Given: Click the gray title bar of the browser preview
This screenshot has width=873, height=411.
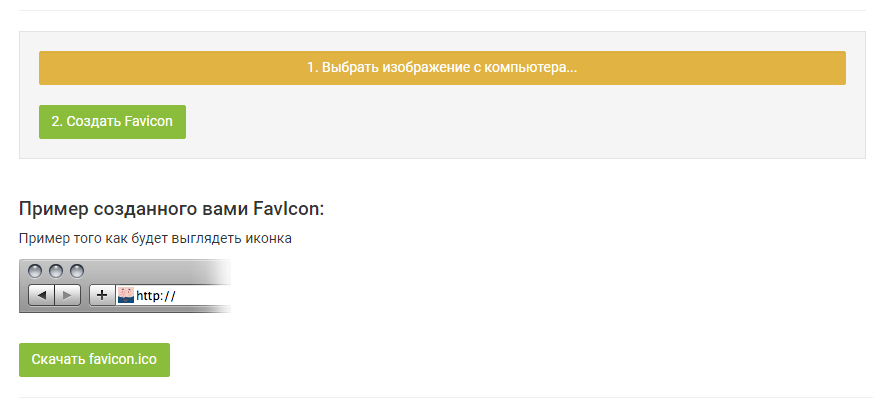Looking at the screenshot, I should coord(150,270).
